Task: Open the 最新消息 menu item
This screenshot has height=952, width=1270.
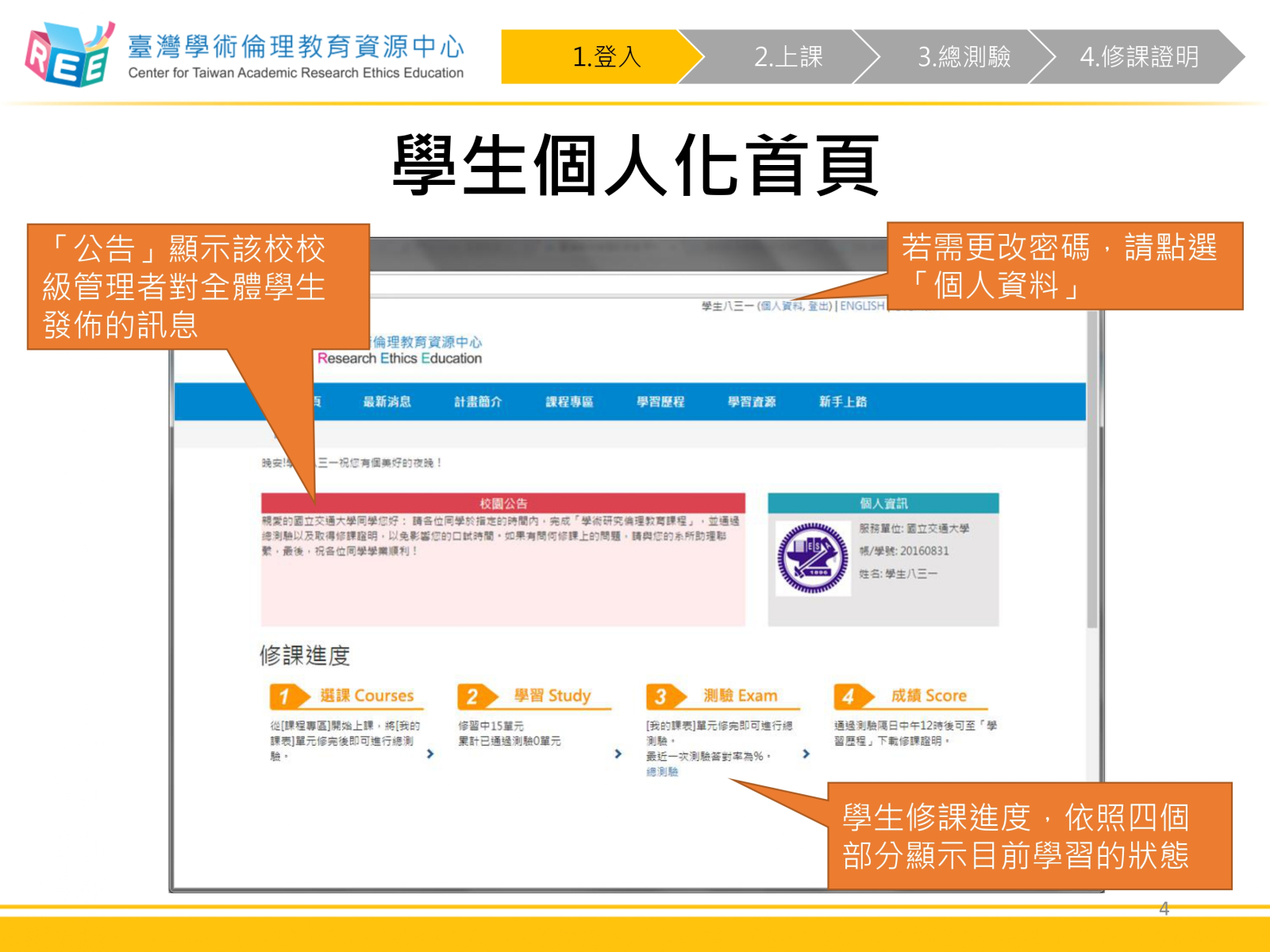Action: pos(387,402)
